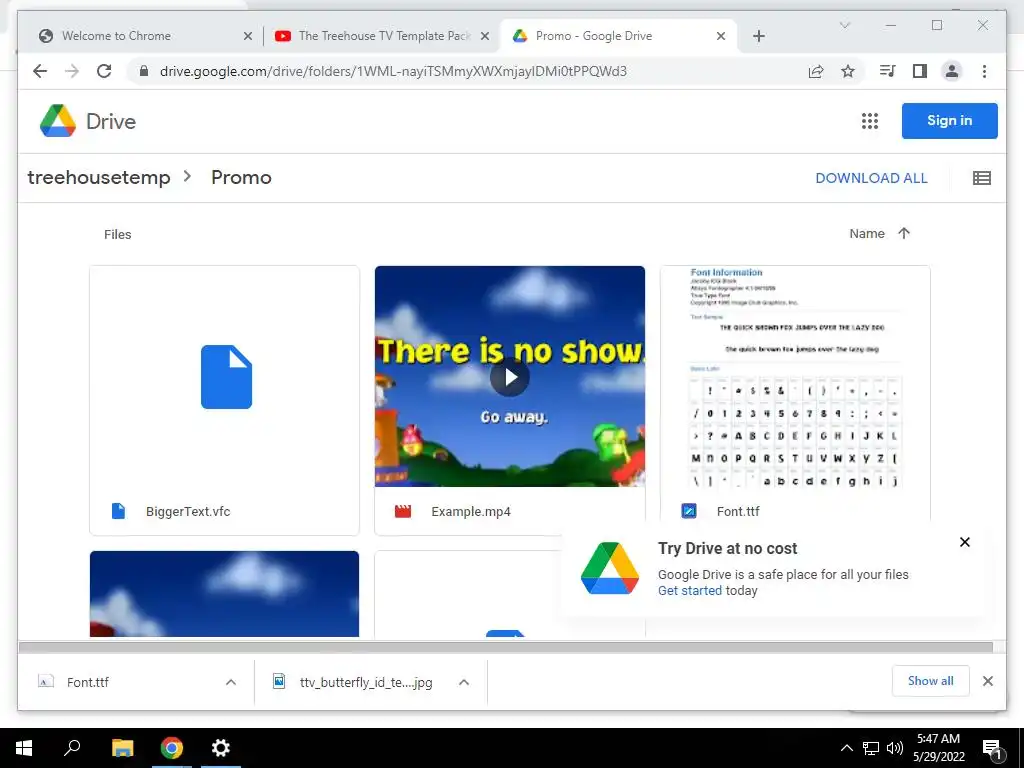Go back to the previous page
1024x768 pixels.
click(x=40, y=71)
